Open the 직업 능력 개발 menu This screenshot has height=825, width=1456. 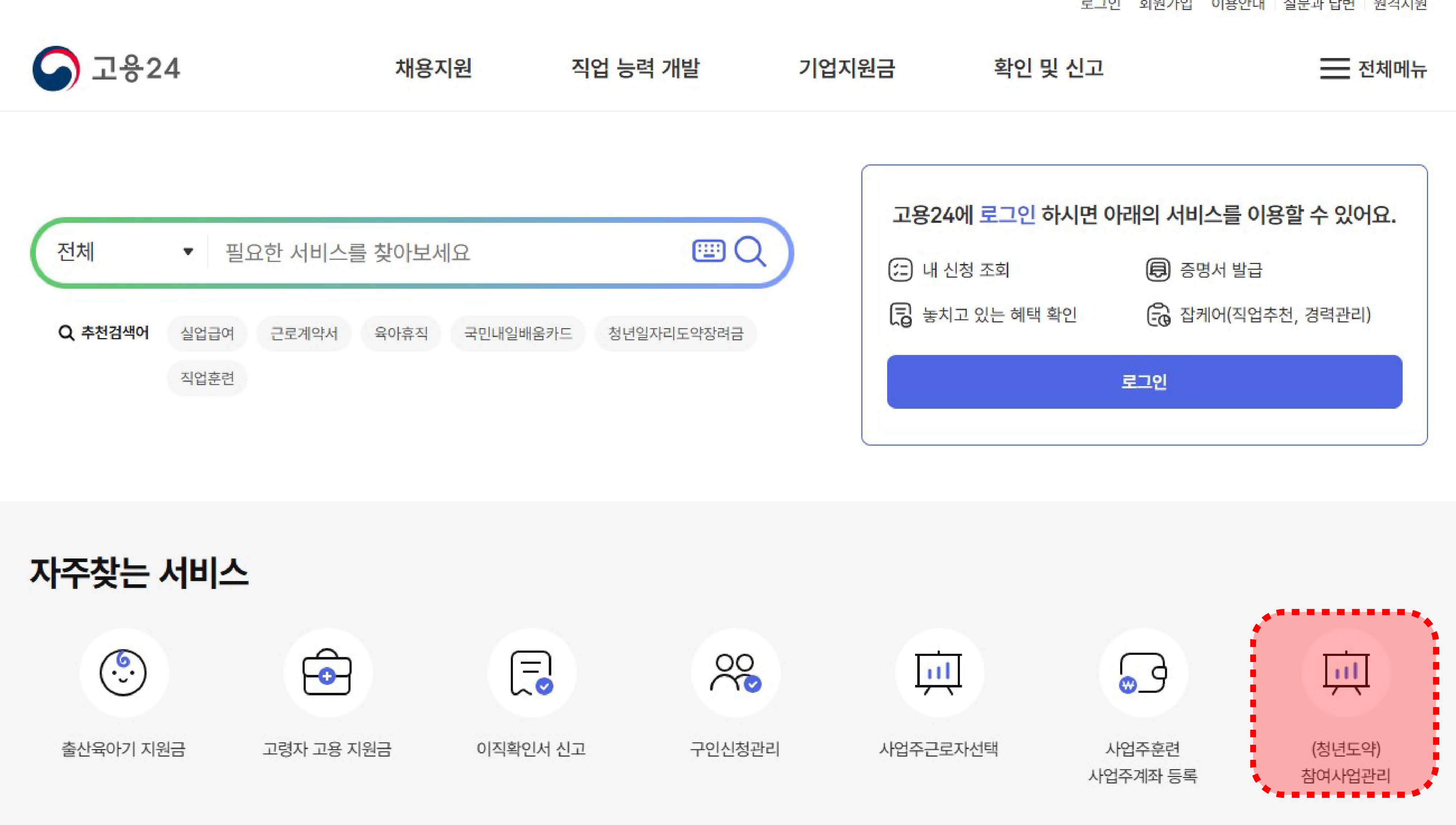coord(636,68)
